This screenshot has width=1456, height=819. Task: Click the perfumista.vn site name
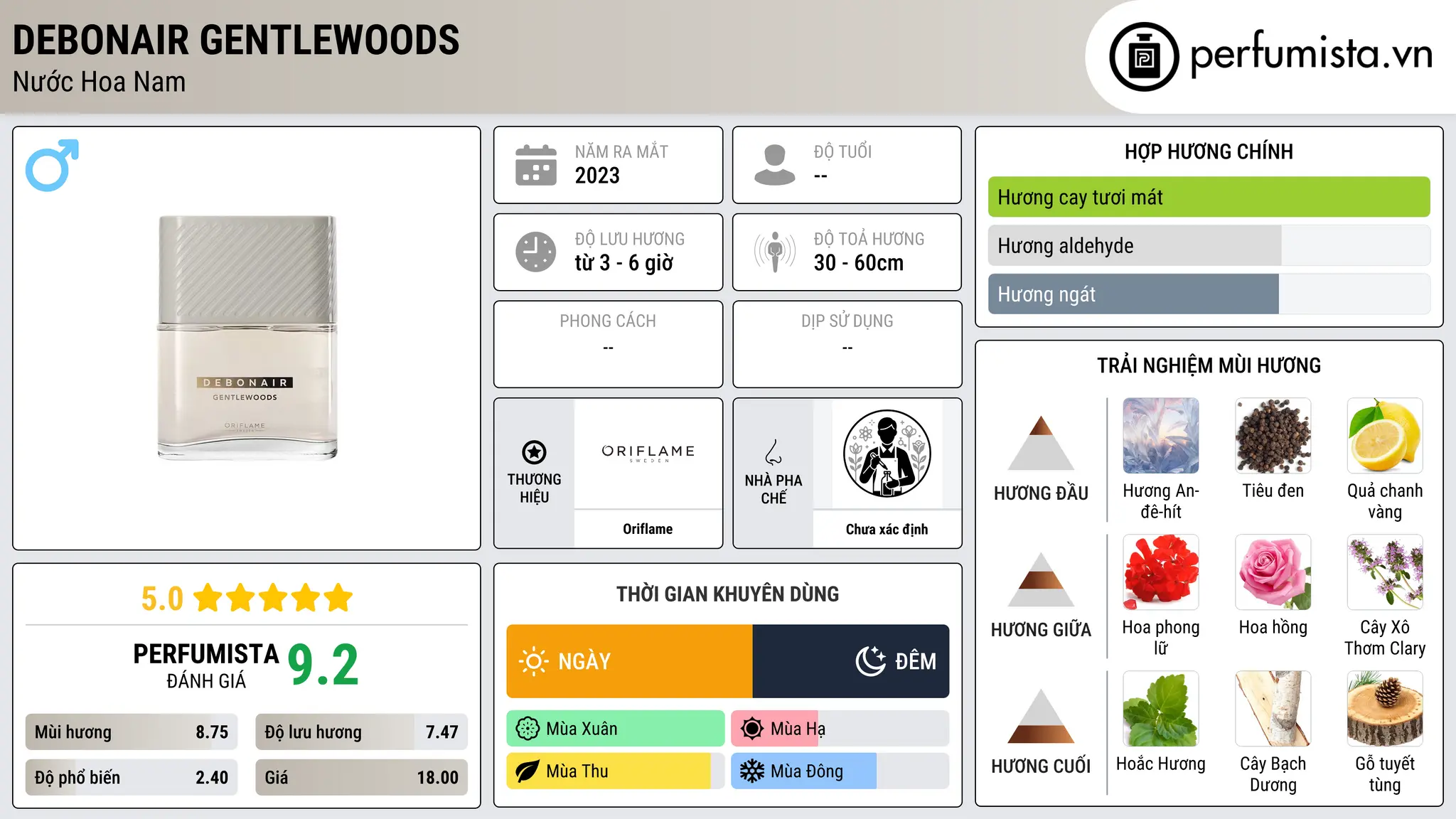[x=1312, y=55]
